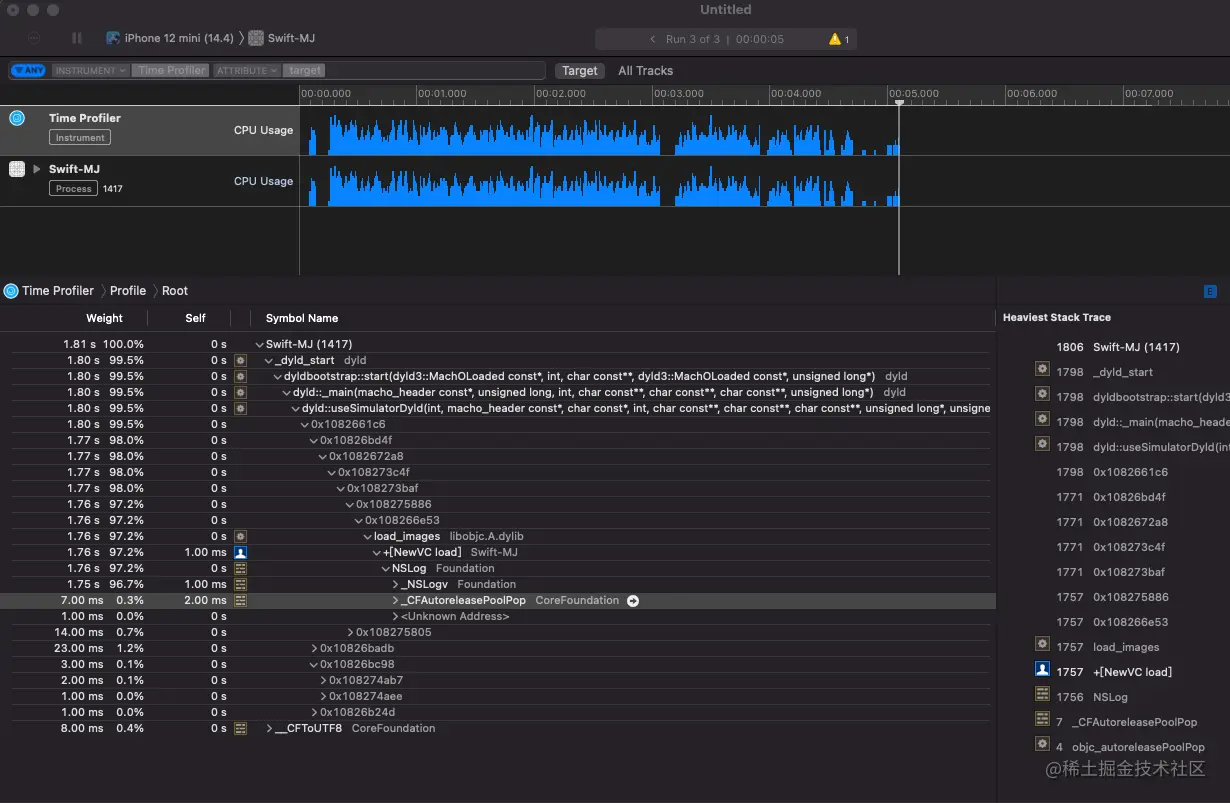Open the ATTRIBUTE filter dropdown
This screenshot has height=803, width=1230.
pos(247,71)
